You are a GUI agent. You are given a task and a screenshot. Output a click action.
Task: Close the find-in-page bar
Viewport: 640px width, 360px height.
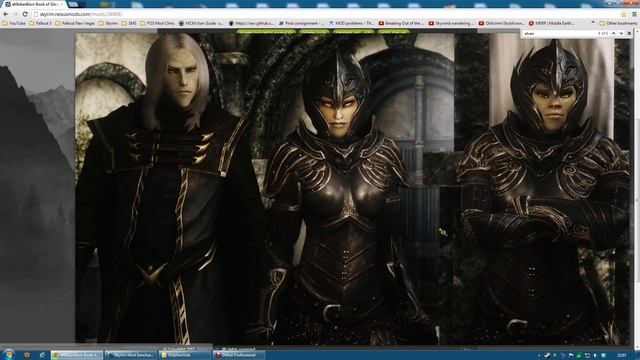[x=629, y=33]
